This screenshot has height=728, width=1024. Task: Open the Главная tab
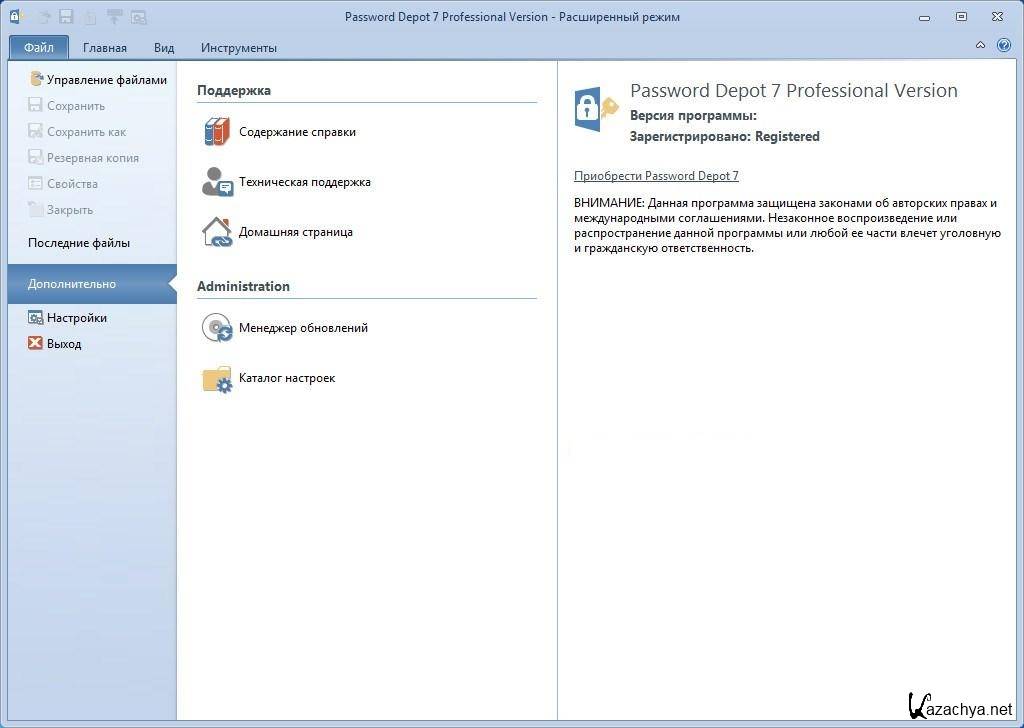[104, 48]
